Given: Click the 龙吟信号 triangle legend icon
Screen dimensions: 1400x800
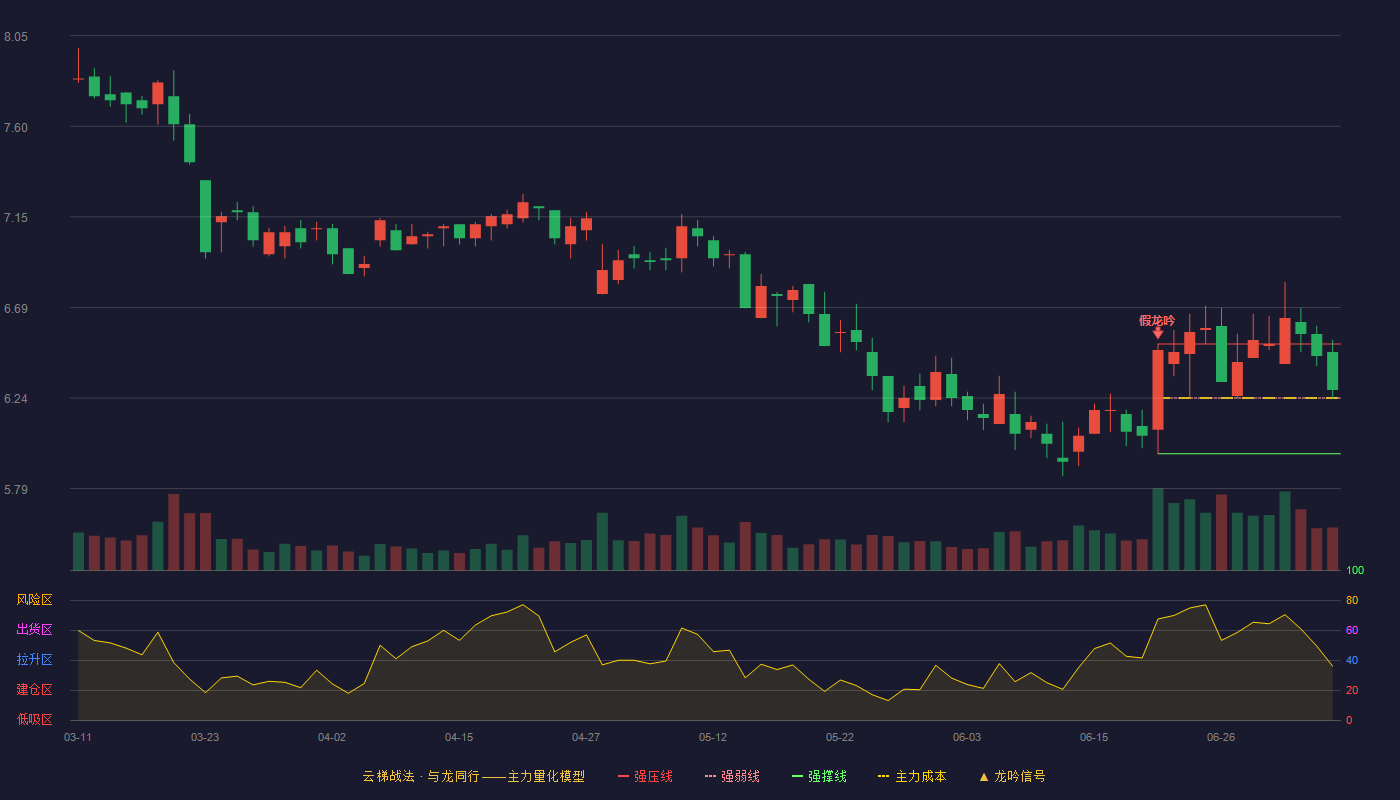Looking at the screenshot, I should [x=984, y=777].
